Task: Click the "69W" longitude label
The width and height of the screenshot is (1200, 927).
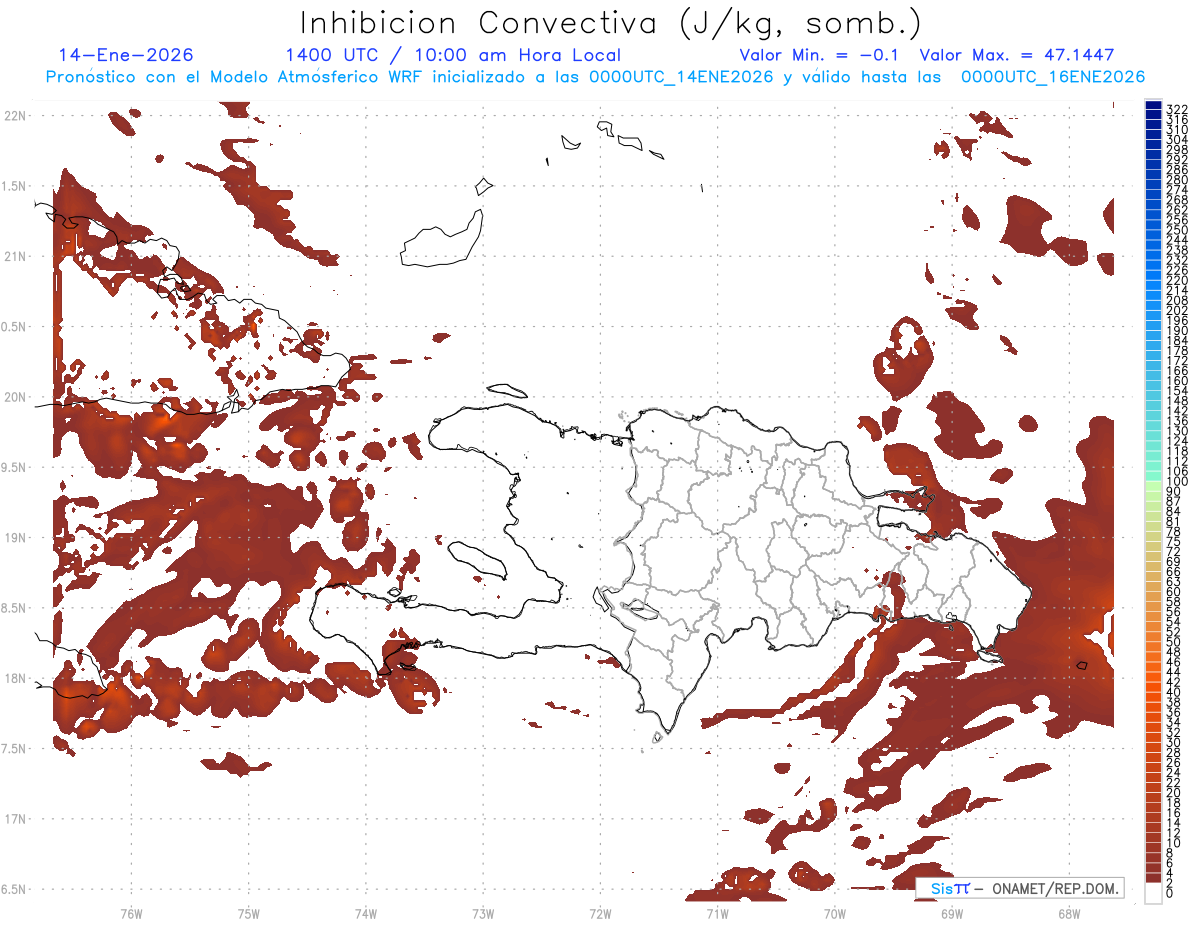Action: (x=951, y=913)
